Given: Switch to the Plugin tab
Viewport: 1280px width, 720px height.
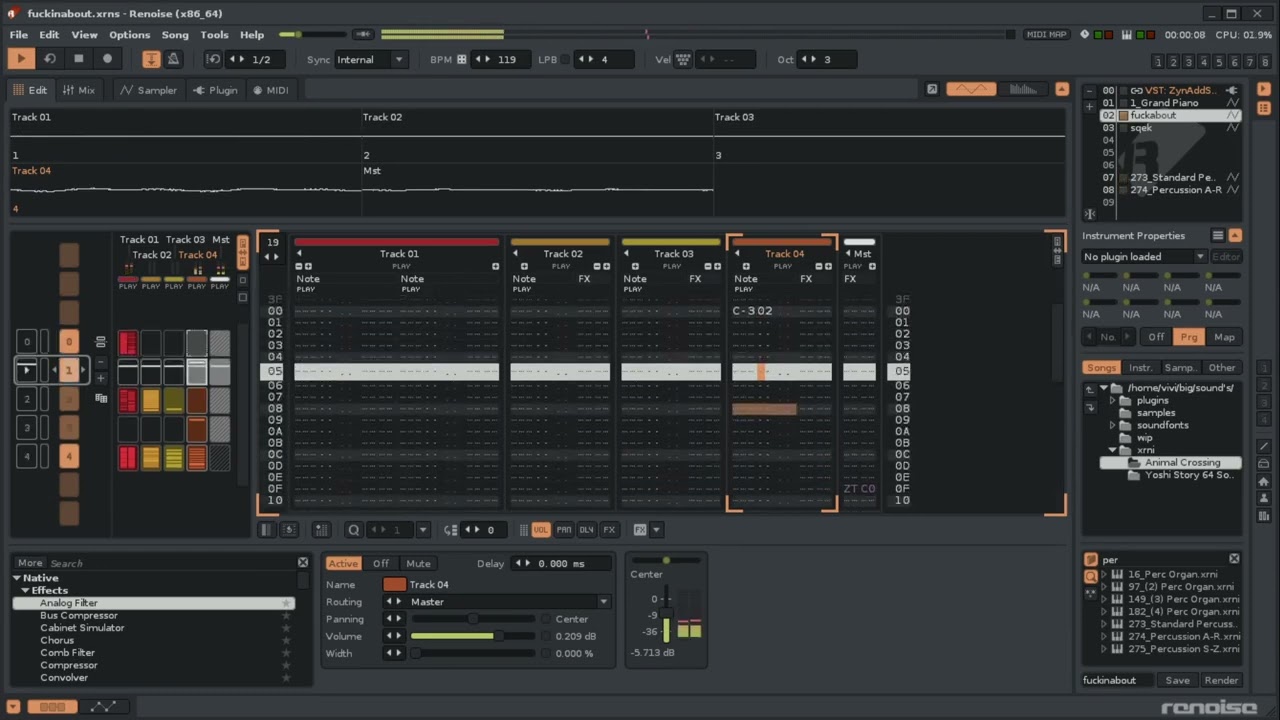Looking at the screenshot, I should (x=215, y=90).
